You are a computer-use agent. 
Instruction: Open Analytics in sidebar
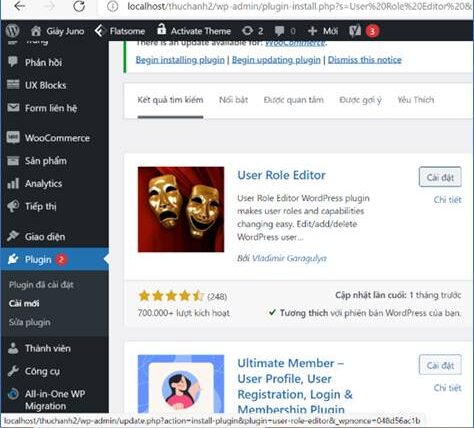tap(35, 183)
